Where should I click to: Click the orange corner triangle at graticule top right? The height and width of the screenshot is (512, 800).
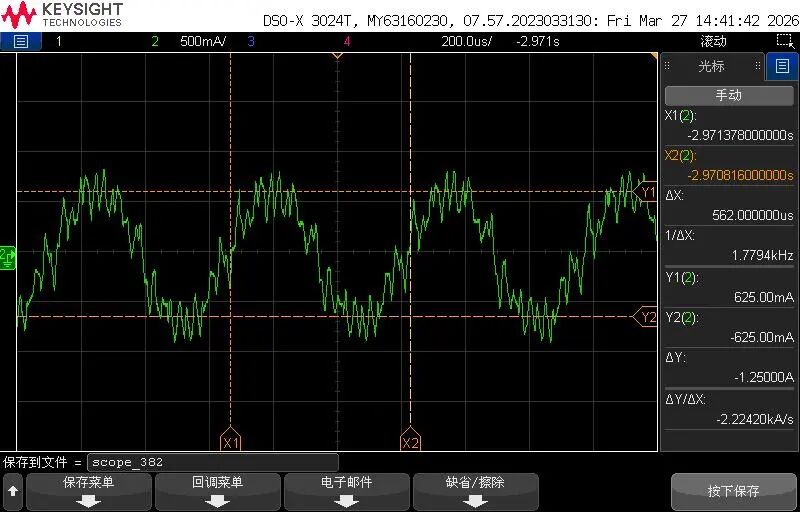pos(653,56)
